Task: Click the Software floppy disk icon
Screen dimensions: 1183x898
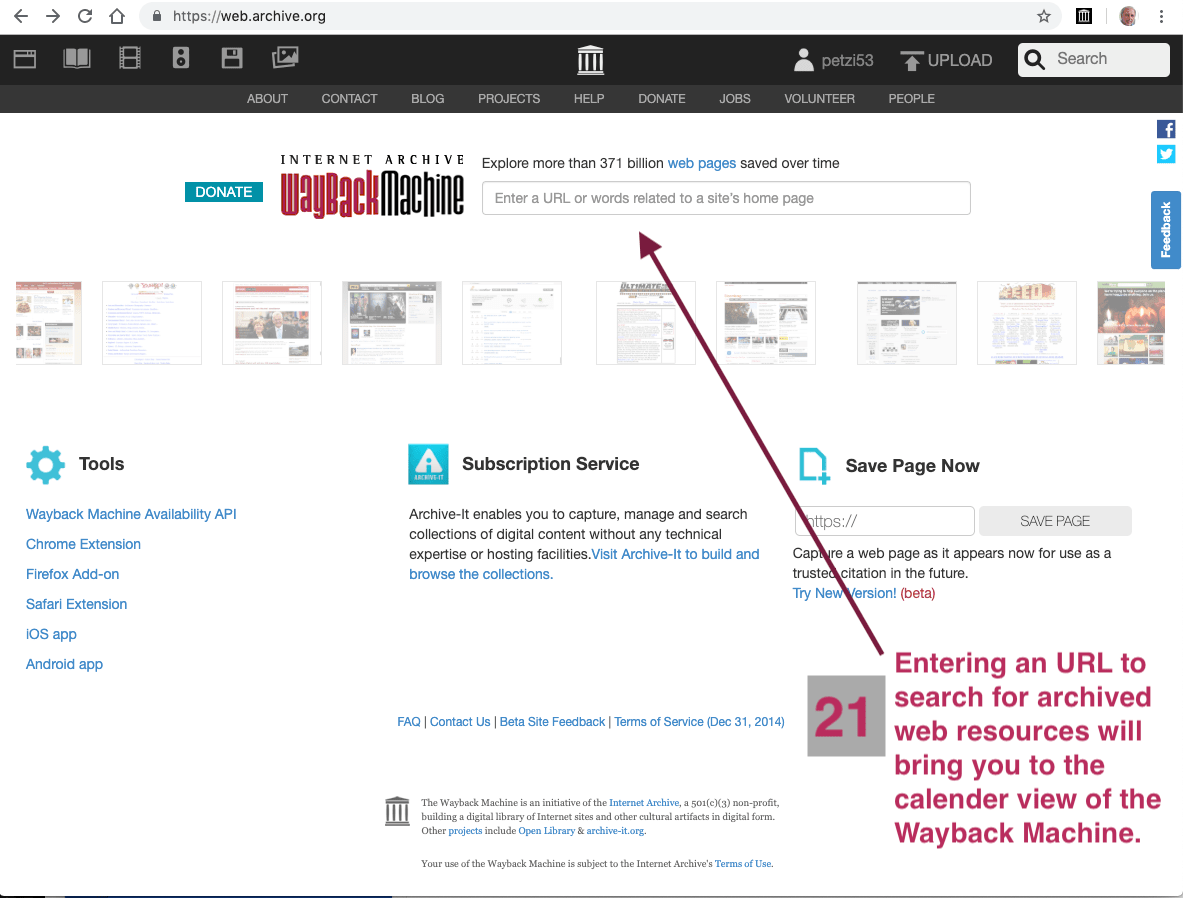Action: (232, 59)
